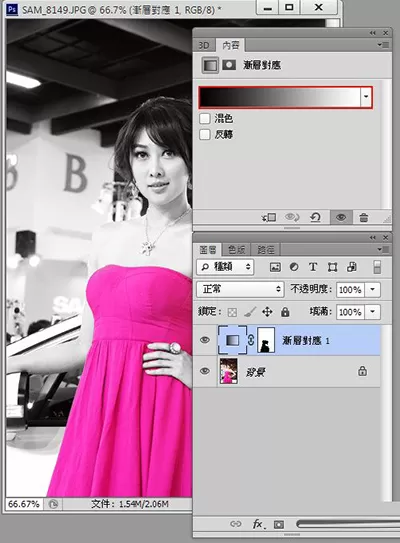This screenshot has height=543, width=400.
Task: Delete adjustment layer with trash icon in Properties
Action: pos(363,218)
